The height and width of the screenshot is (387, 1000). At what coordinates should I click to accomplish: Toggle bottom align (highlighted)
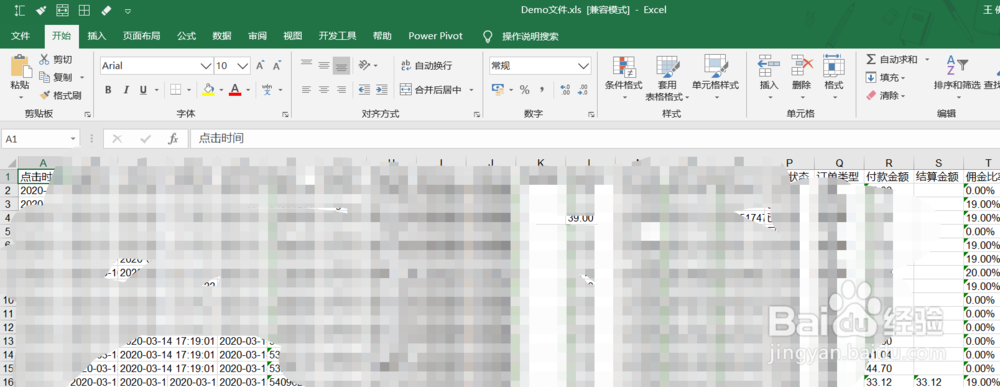342,65
